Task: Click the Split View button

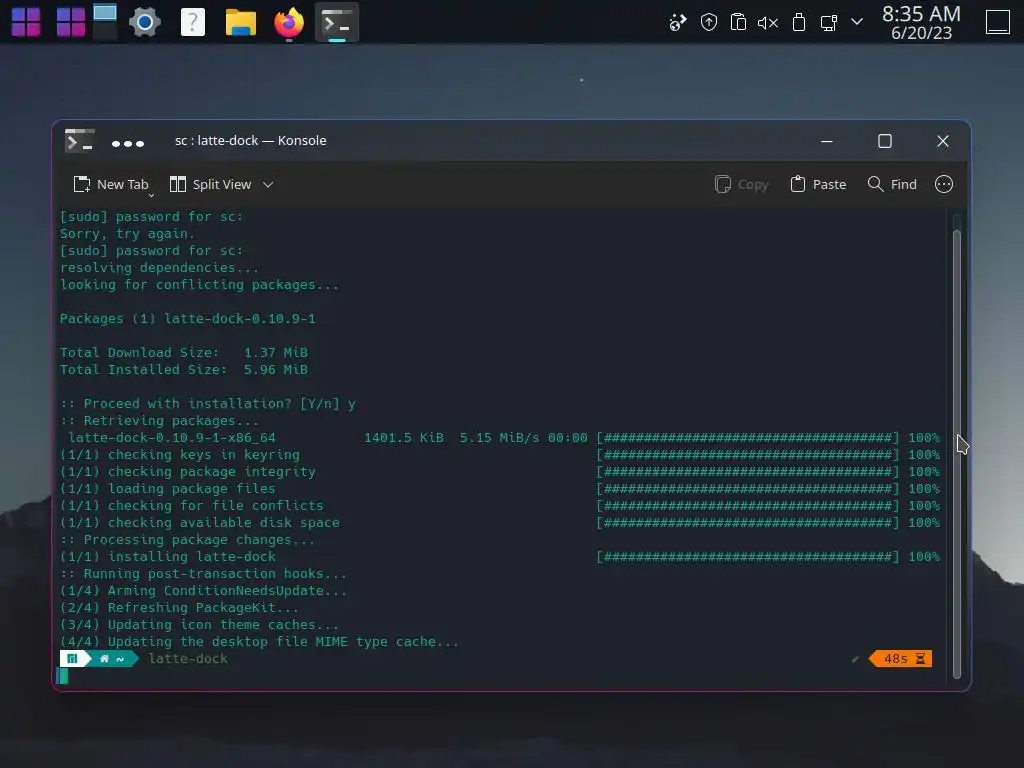Action: [210, 185]
